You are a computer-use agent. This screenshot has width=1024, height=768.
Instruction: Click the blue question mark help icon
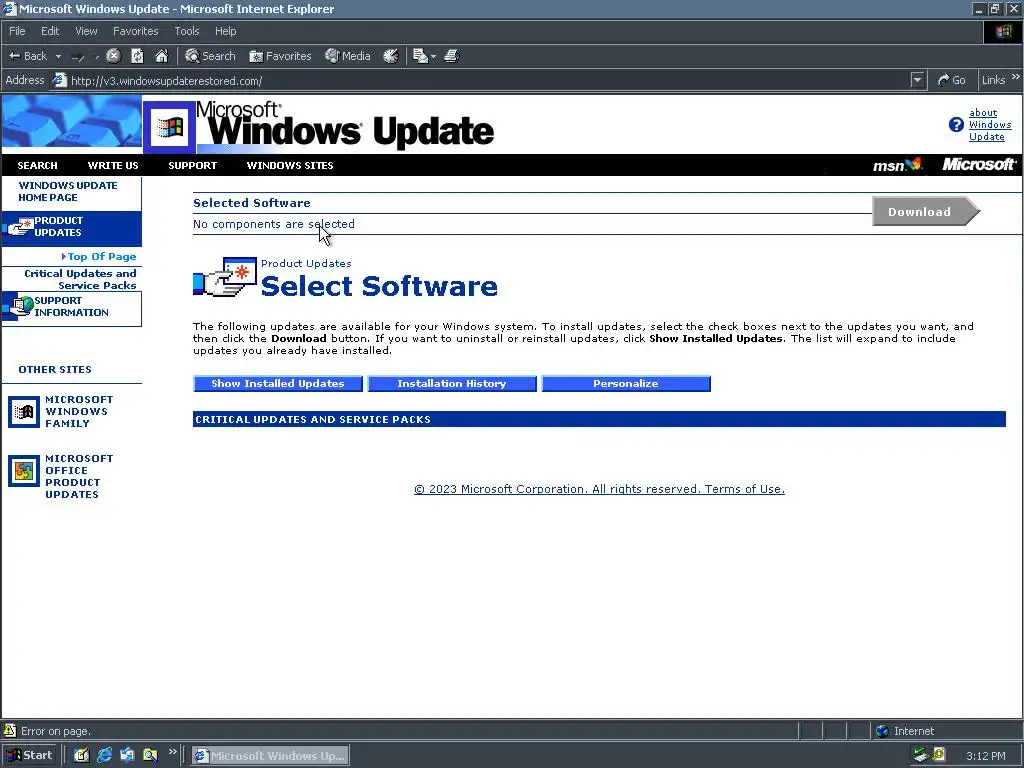click(956, 125)
